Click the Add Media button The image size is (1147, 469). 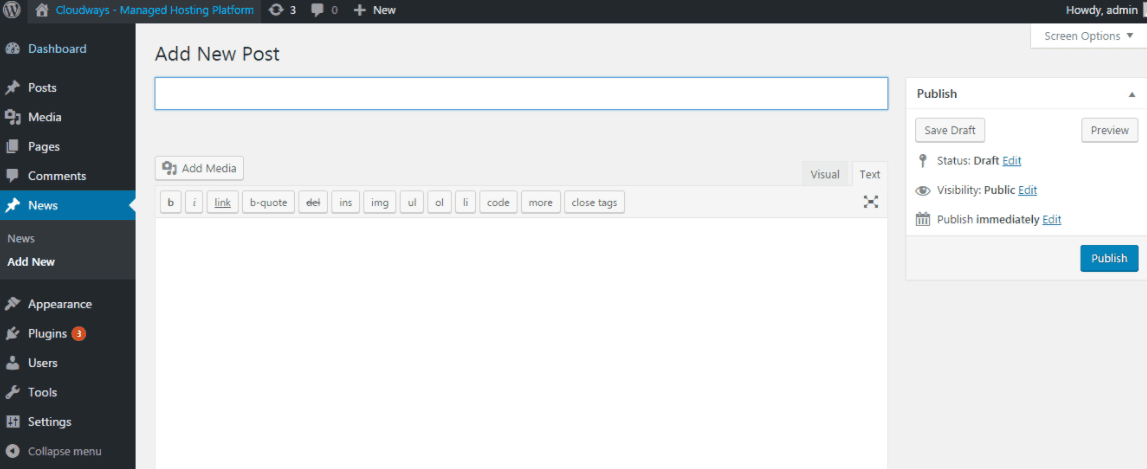pyautogui.click(x=200, y=168)
